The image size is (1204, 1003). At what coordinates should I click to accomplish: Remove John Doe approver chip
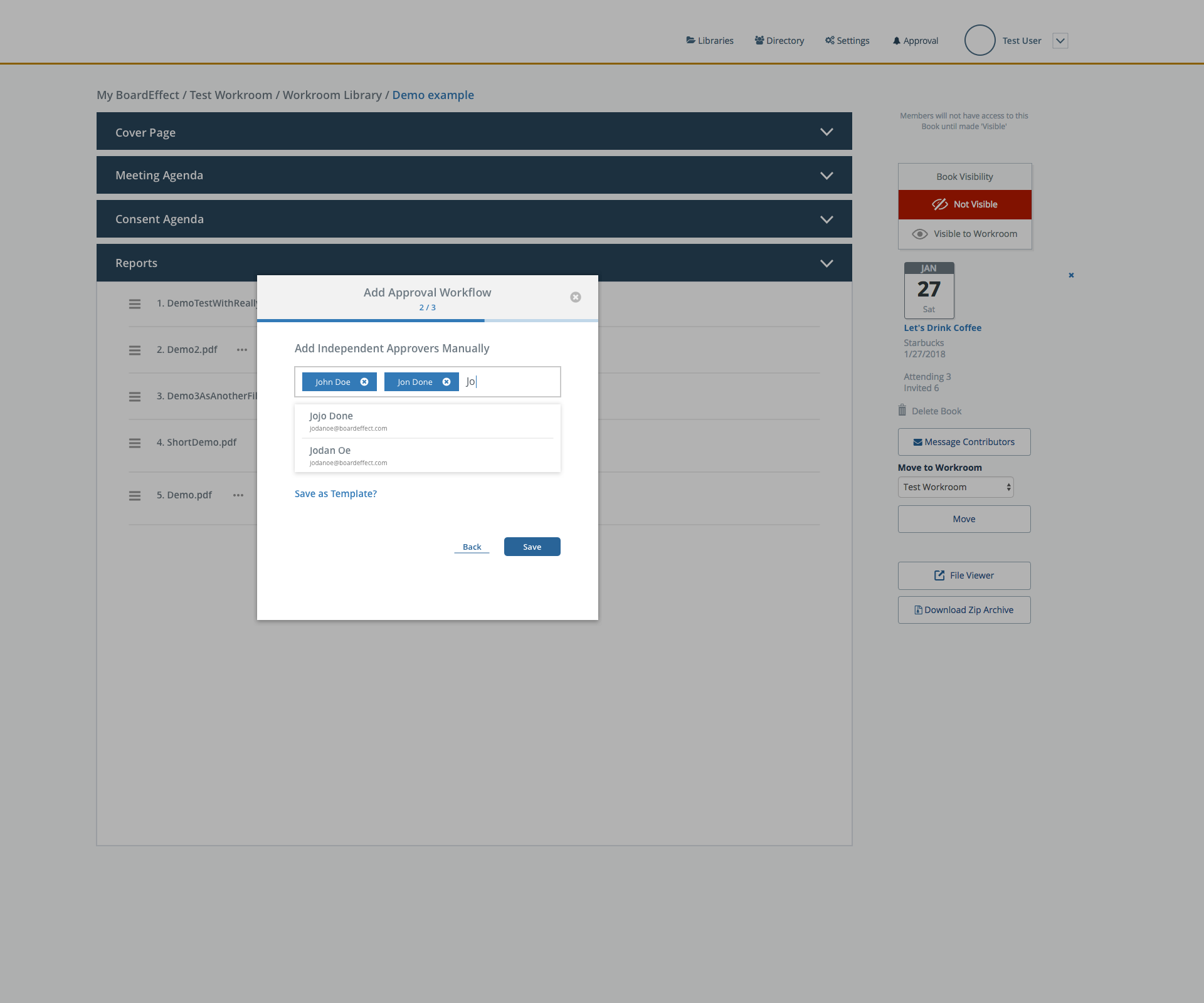coord(364,382)
